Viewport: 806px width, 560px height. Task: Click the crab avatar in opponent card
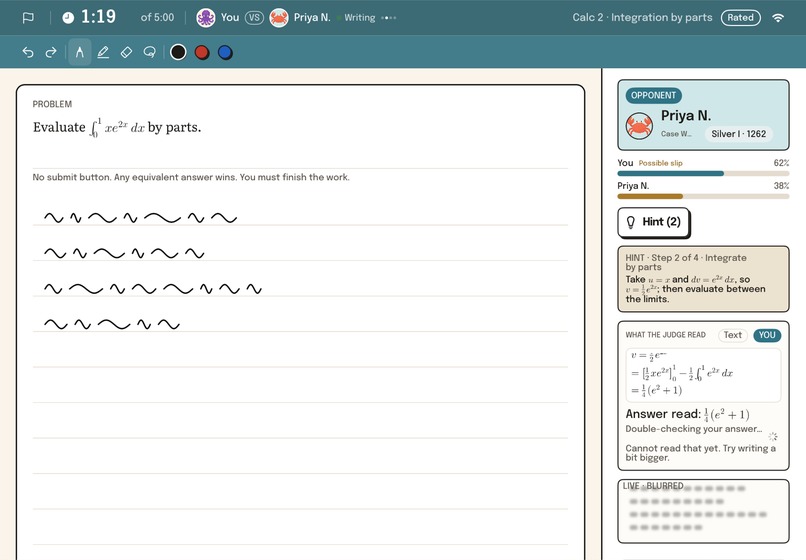639,126
